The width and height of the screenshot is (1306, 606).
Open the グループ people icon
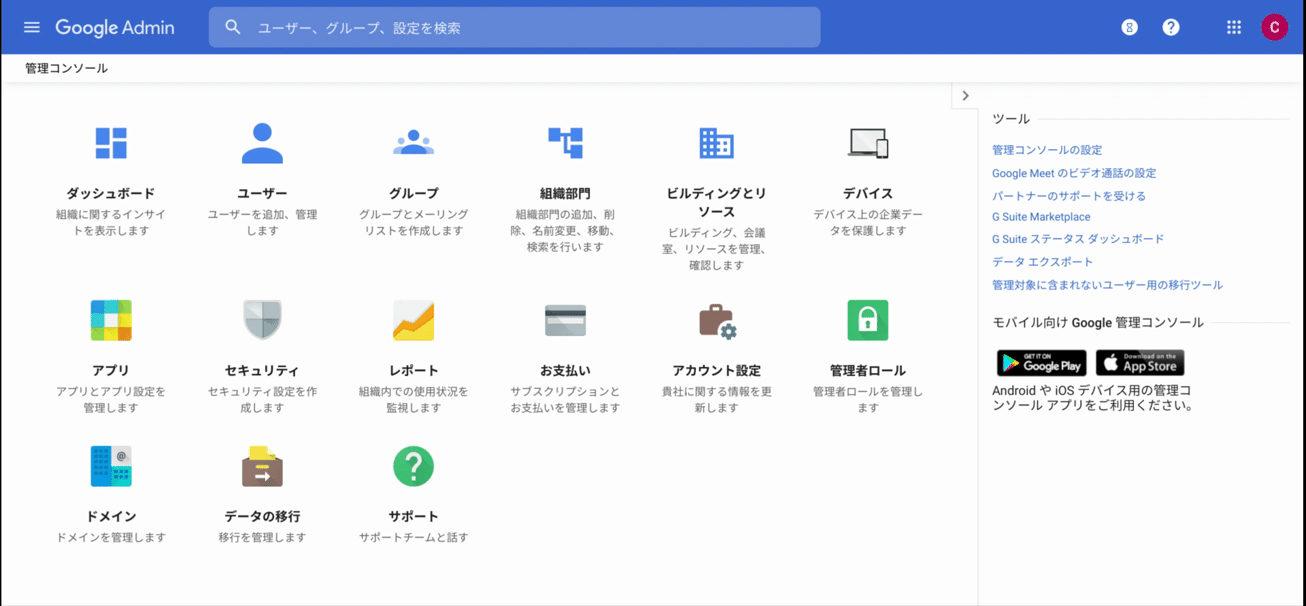coord(413,143)
